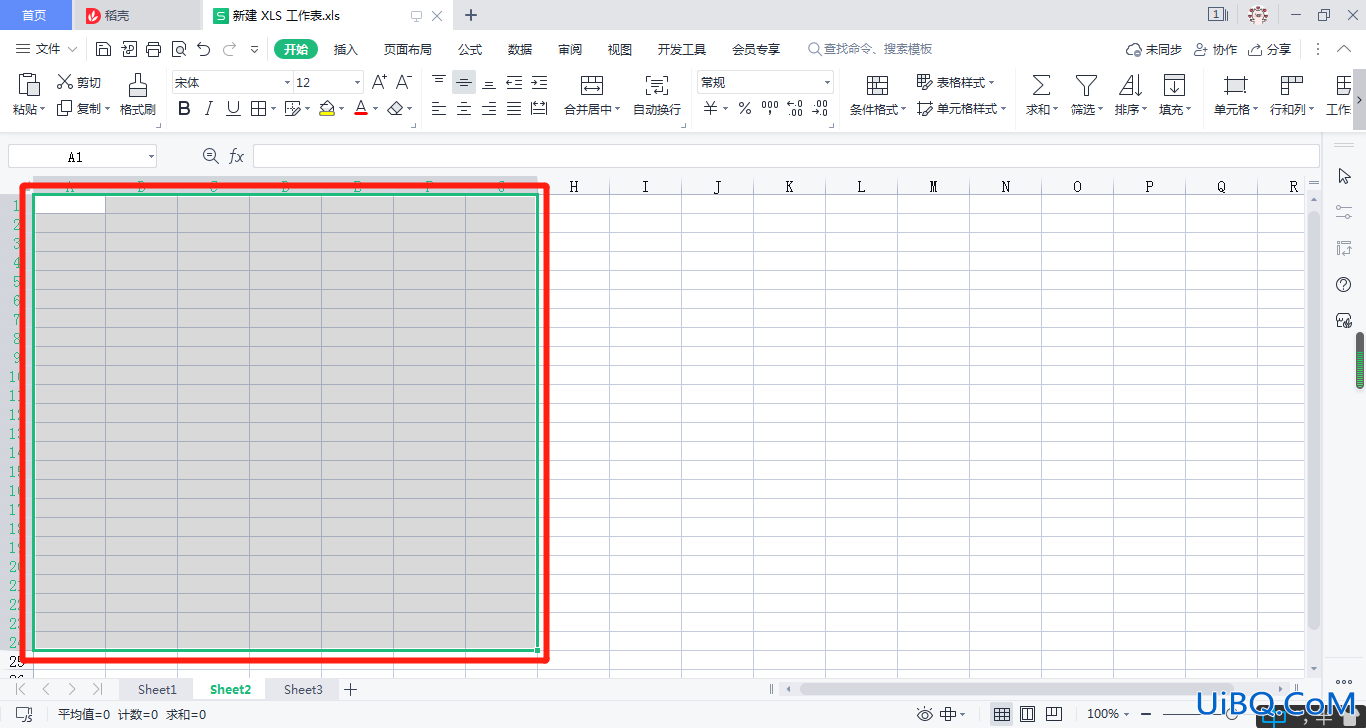Click the thousands separator icon

(770, 109)
